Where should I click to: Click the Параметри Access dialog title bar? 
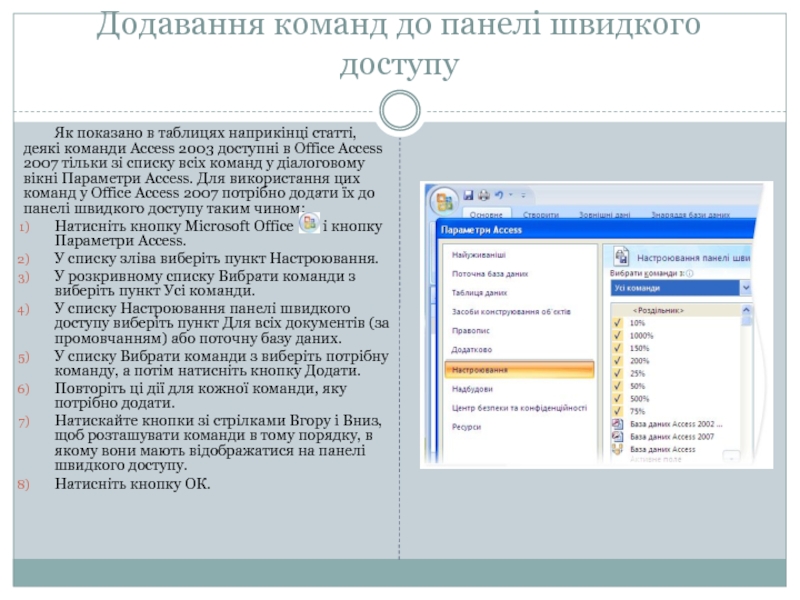(x=596, y=230)
